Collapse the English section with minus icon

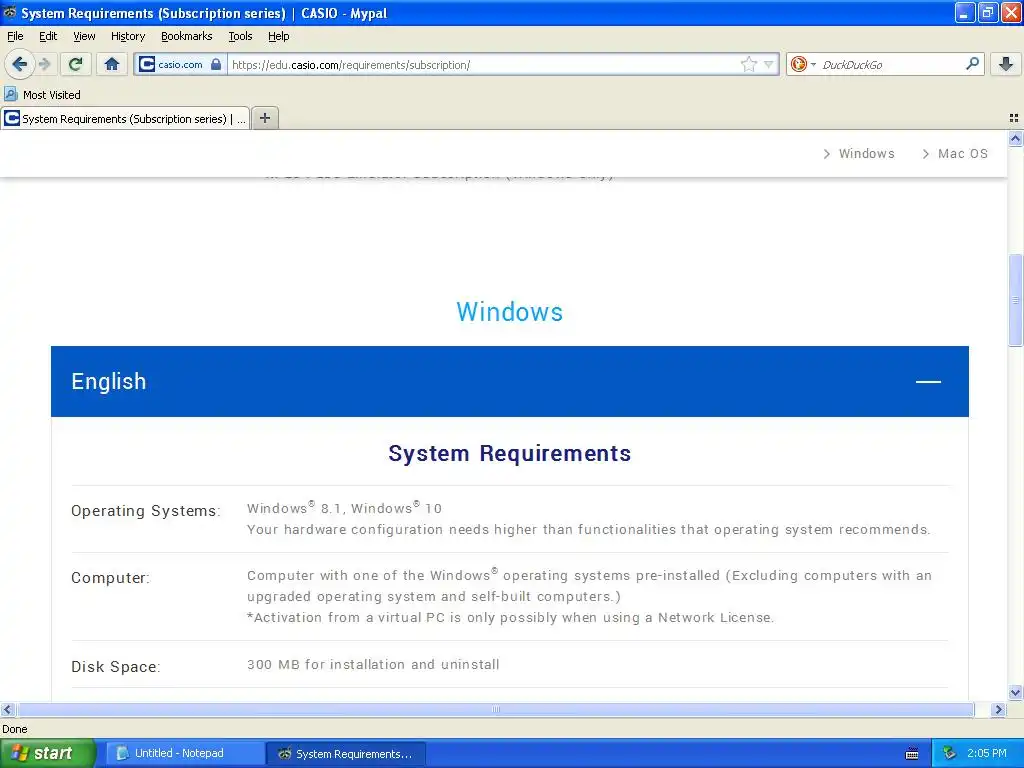[928, 381]
